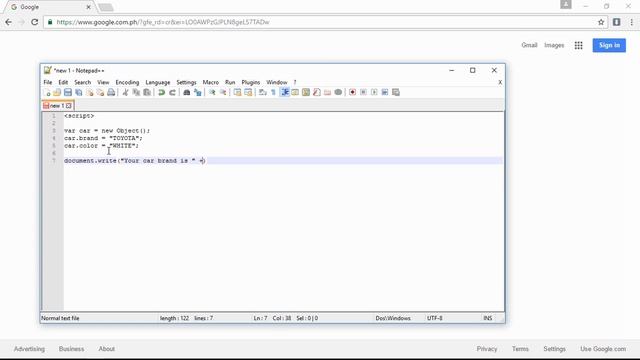Toggle word wrap in toolbar
Image resolution: width=640 pixels, height=360 pixels.
[x=262, y=93]
